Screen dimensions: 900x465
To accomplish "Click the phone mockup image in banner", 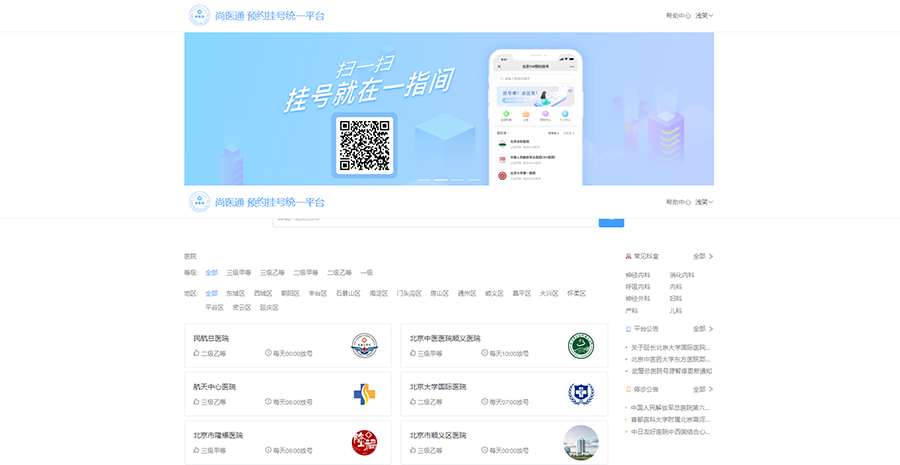I will point(536,117).
